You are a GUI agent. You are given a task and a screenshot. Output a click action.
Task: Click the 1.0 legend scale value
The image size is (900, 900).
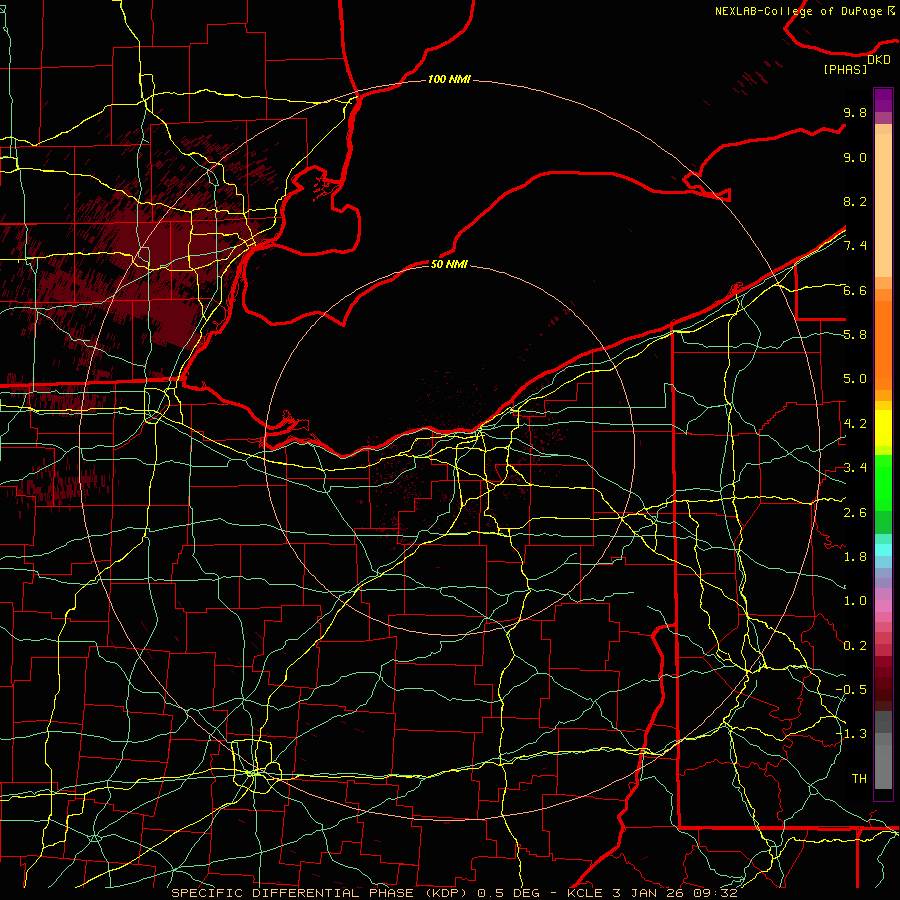point(855,601)
